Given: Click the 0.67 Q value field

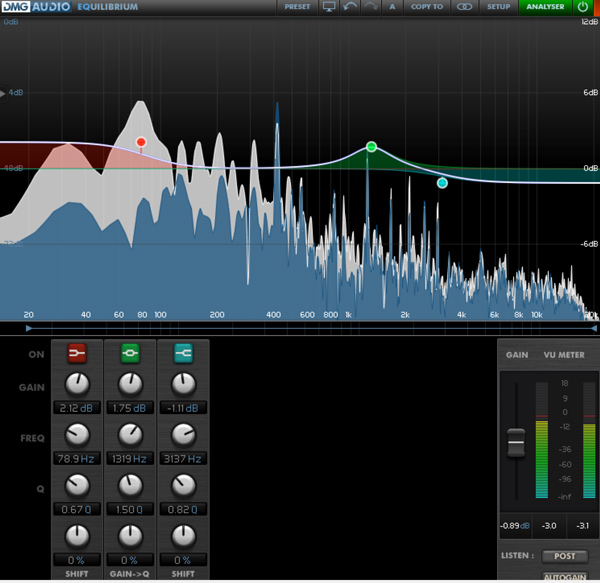Looking at the screenshot, I should 77,509.
